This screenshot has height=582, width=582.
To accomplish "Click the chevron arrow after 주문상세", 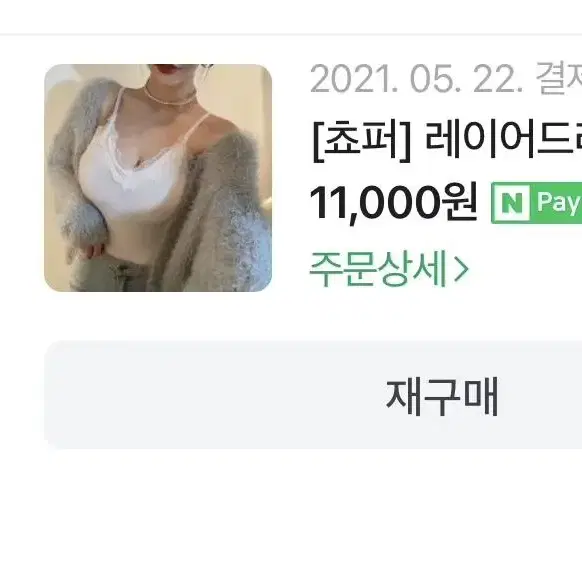I will (x=461, y=269).
